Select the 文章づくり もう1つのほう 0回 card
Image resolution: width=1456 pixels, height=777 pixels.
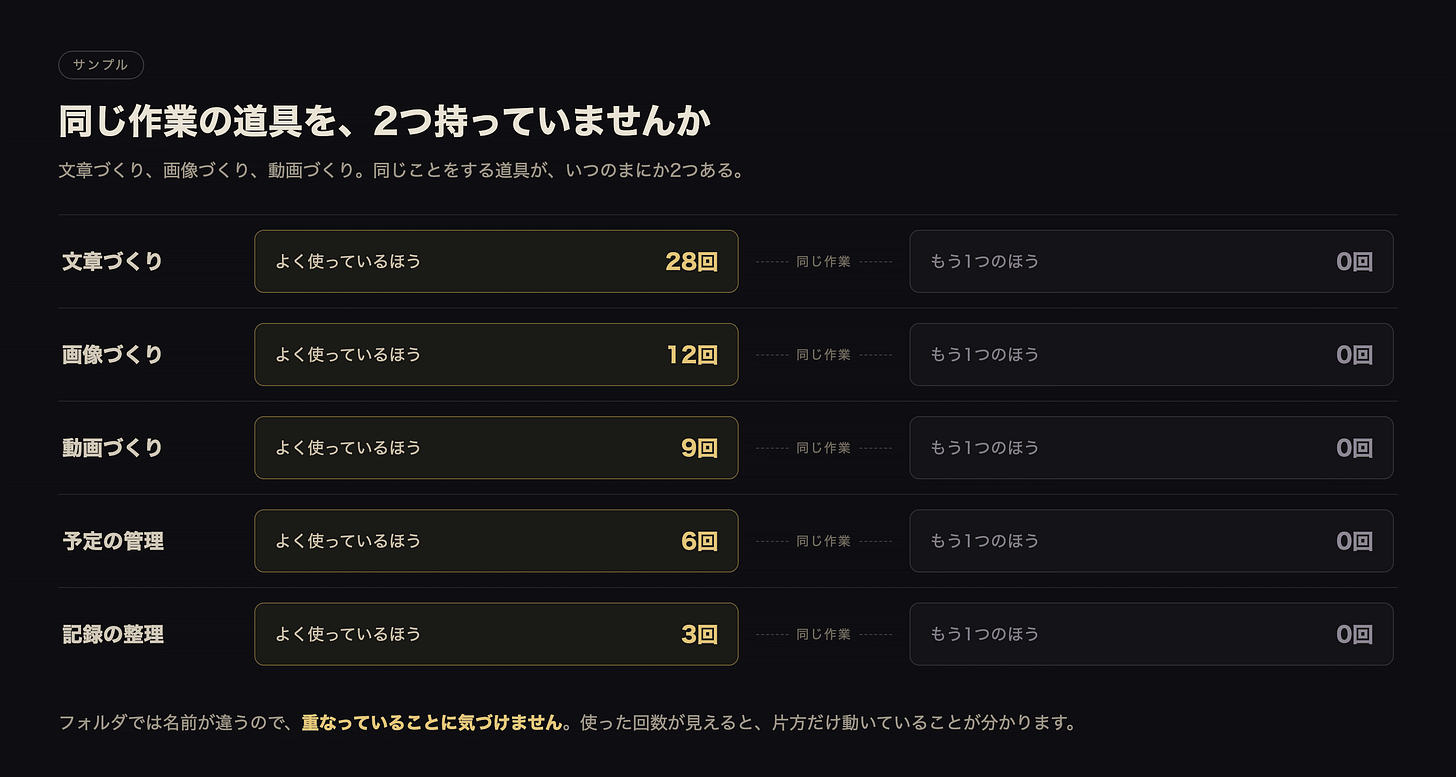tap(1151, 262)
